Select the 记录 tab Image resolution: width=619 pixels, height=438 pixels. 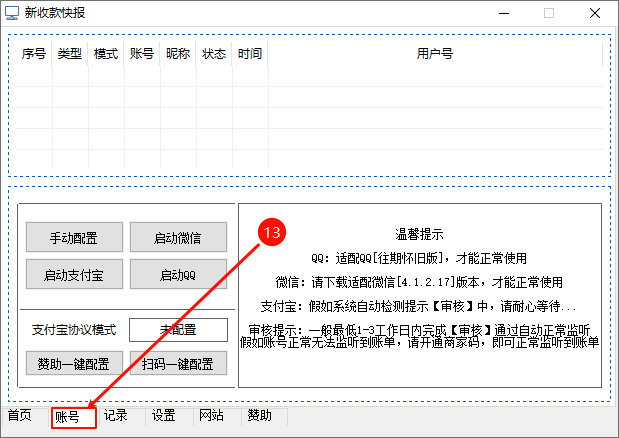[x=116, y=416]
